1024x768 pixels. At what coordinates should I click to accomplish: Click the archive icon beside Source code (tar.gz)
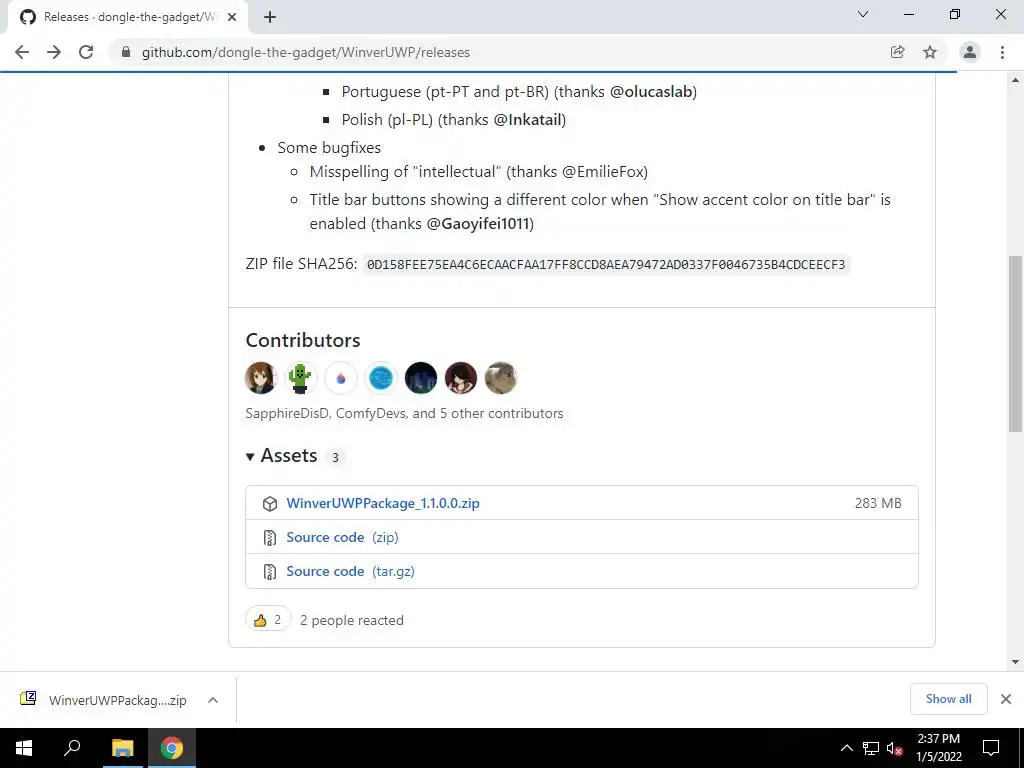coord(270,572)
